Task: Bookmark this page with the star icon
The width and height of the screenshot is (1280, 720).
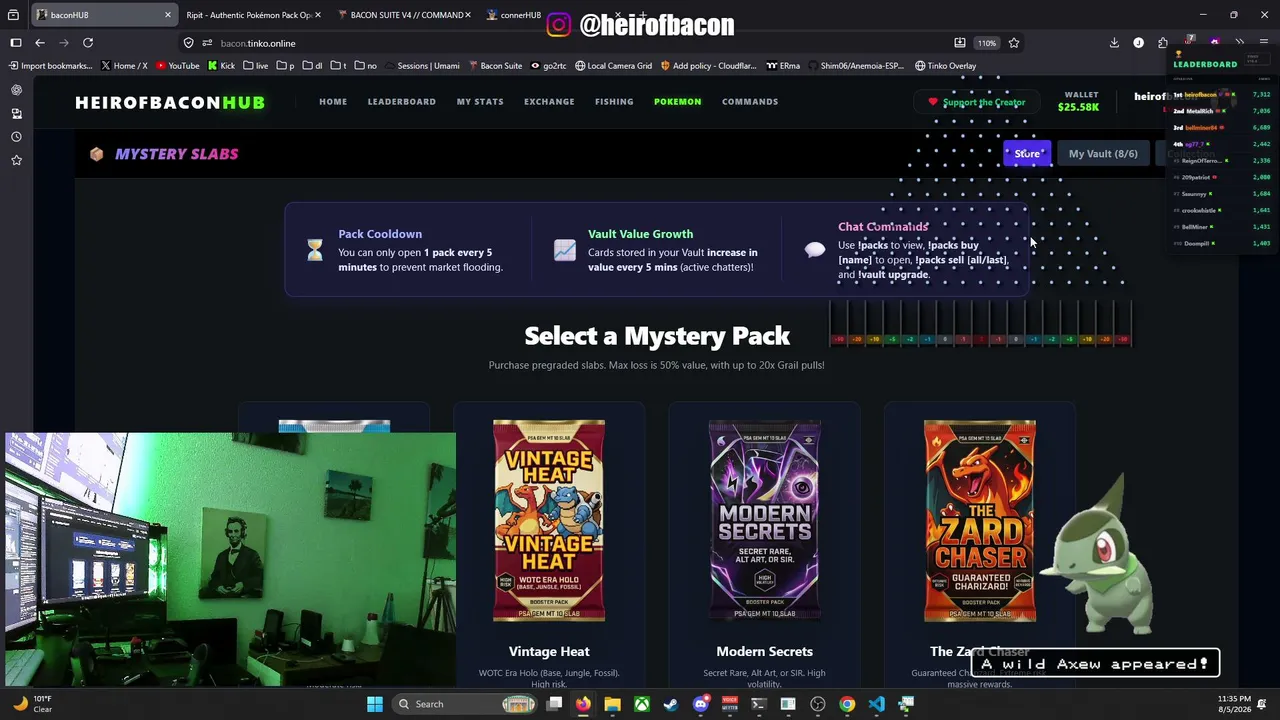Action: [x=1014, y=43]
